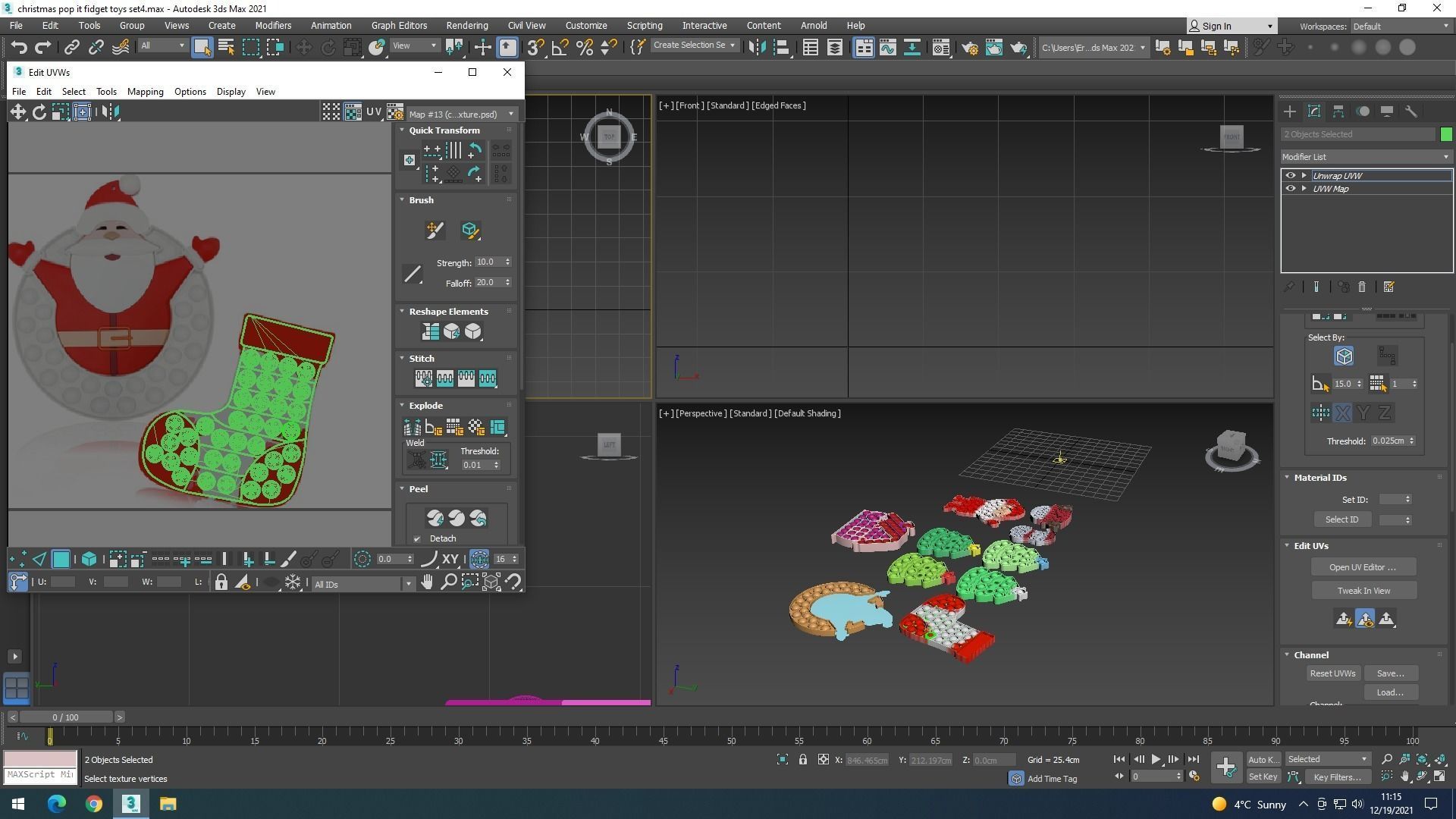Click the Reset UVWs button
The image size is (1456, 819).
[x=1332, y=673]
